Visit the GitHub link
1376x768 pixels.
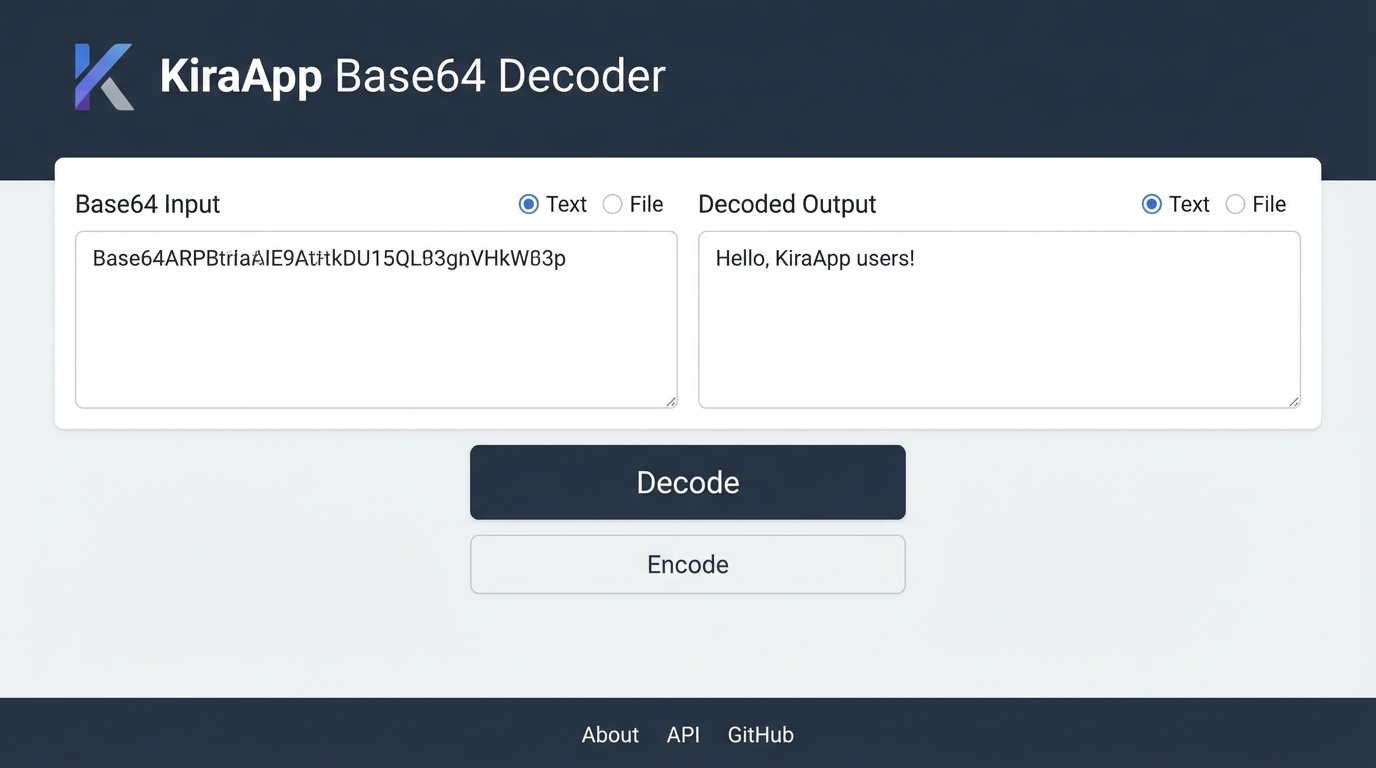point(760,734)
